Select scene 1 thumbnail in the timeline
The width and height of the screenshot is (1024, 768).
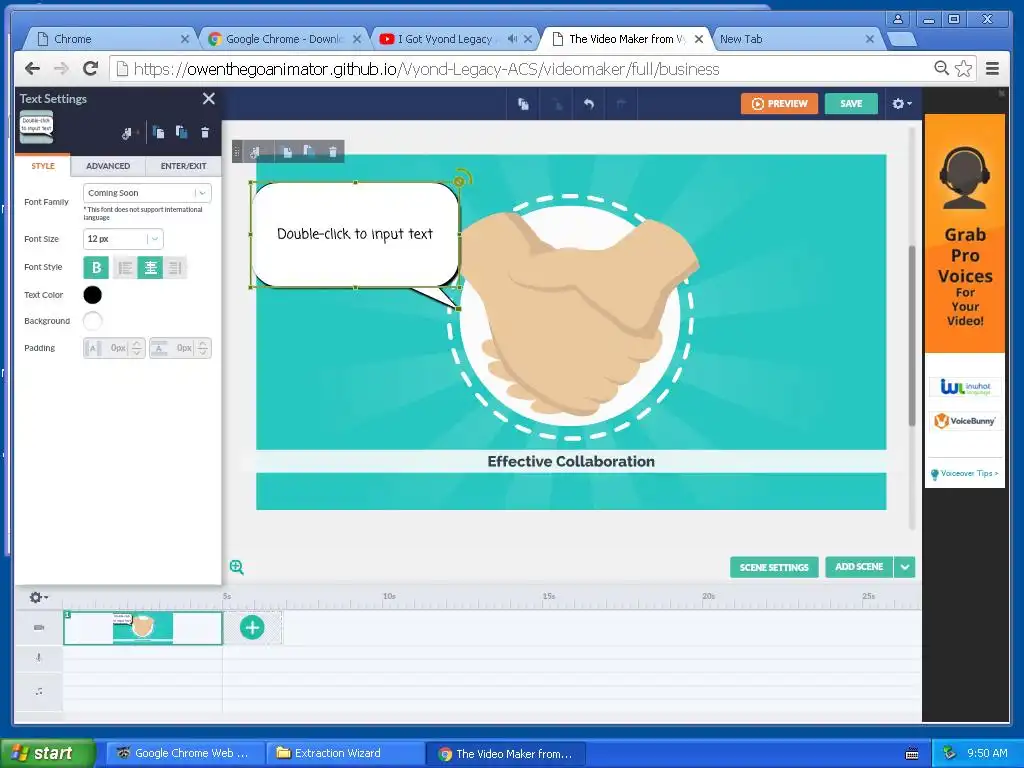click(x=142, y=628)
